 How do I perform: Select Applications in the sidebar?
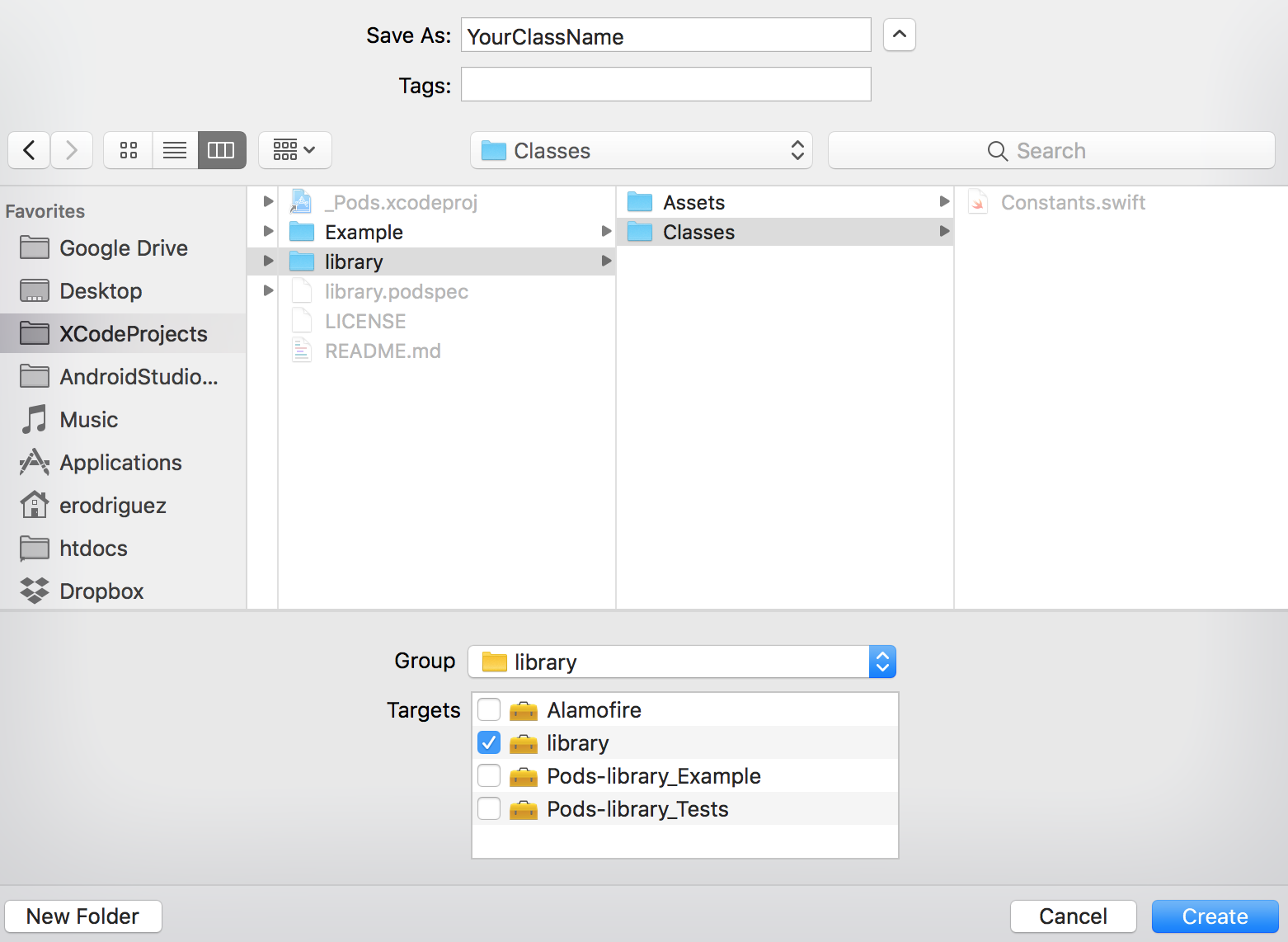coord(120,462)
